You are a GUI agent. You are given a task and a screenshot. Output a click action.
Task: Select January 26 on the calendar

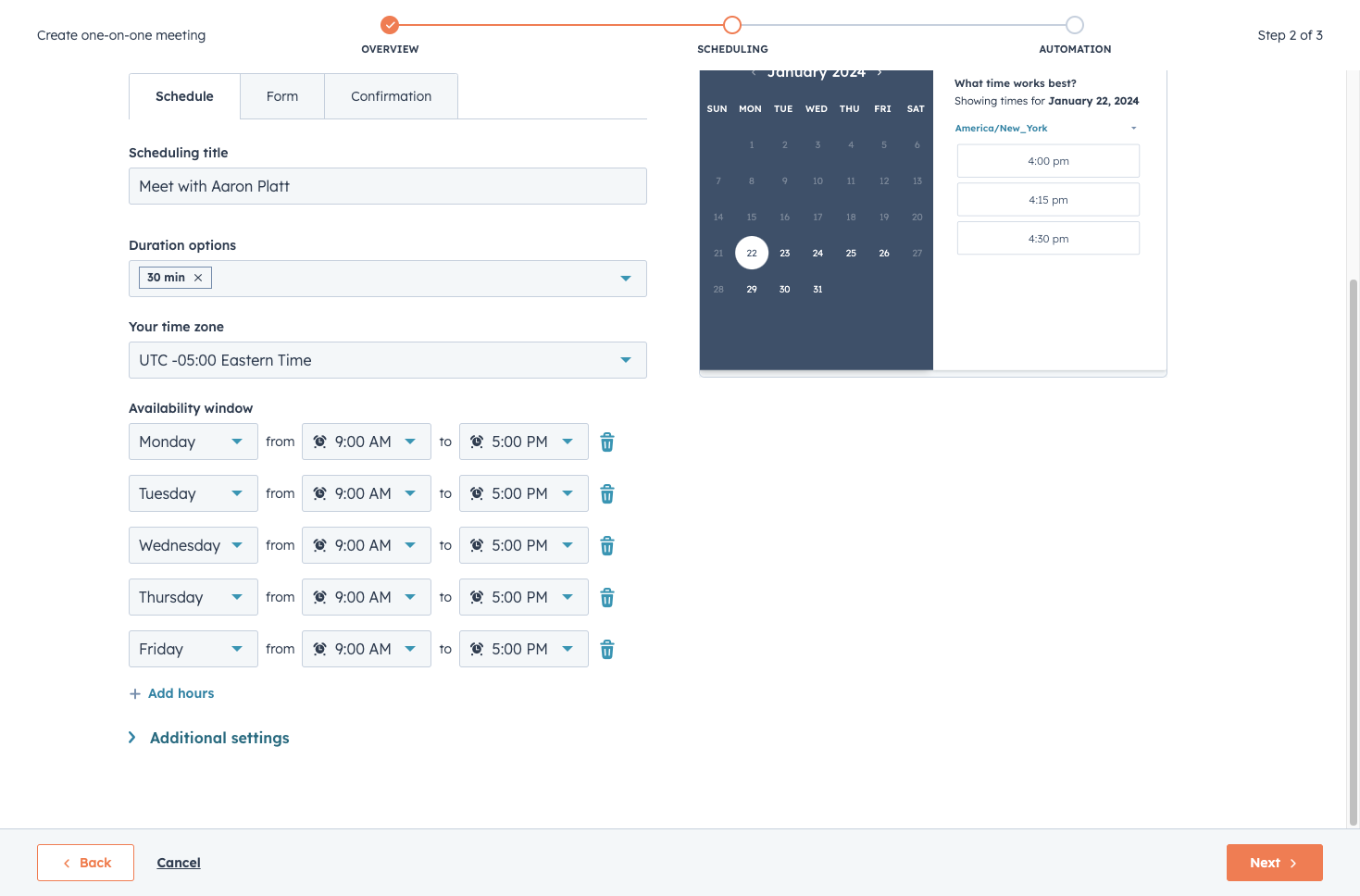pos(884,253)
